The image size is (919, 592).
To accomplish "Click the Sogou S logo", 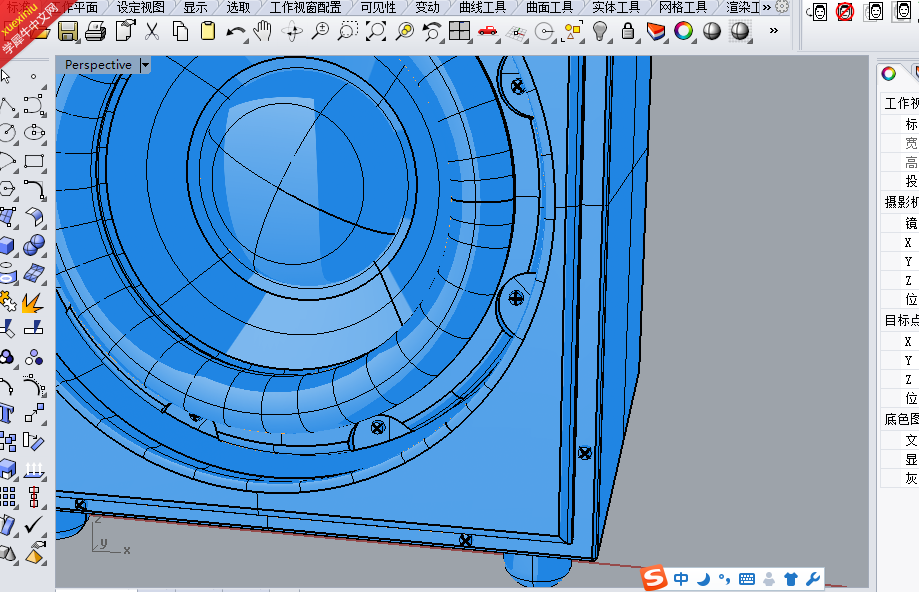I will [x=653, y=578].
